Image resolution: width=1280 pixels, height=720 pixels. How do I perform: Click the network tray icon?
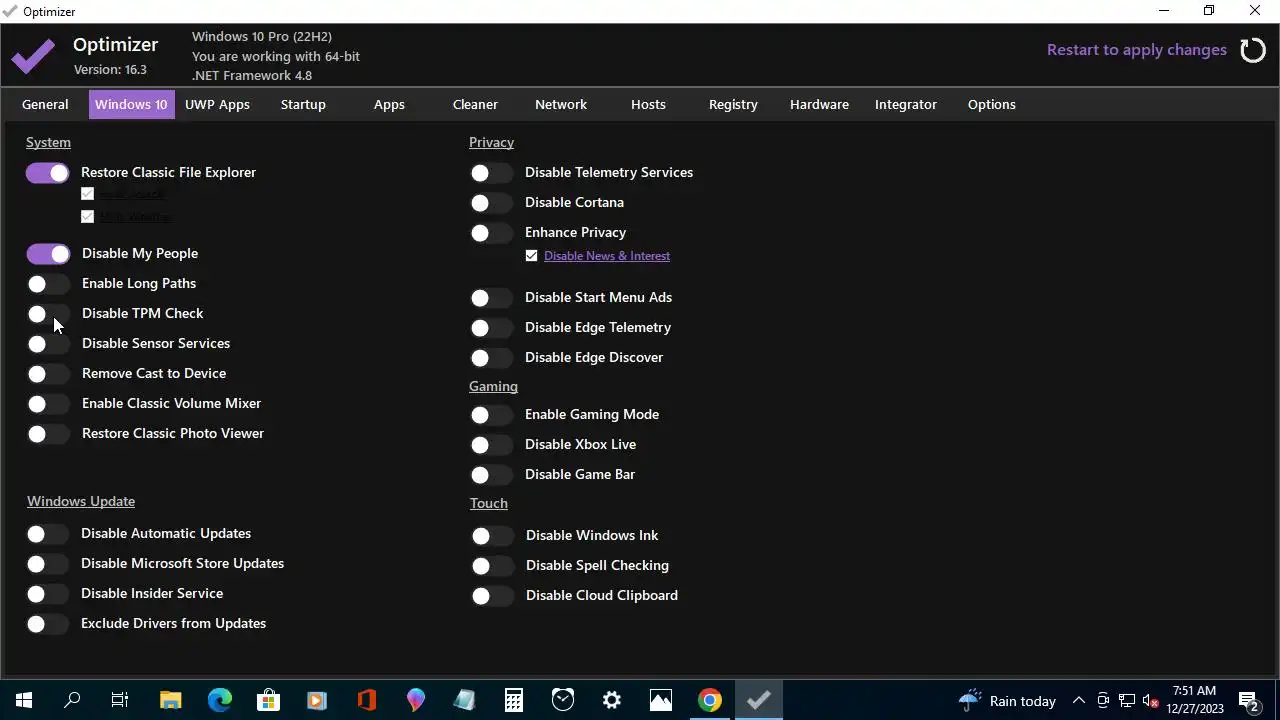pyautogui.click(x=1127, y=701)
